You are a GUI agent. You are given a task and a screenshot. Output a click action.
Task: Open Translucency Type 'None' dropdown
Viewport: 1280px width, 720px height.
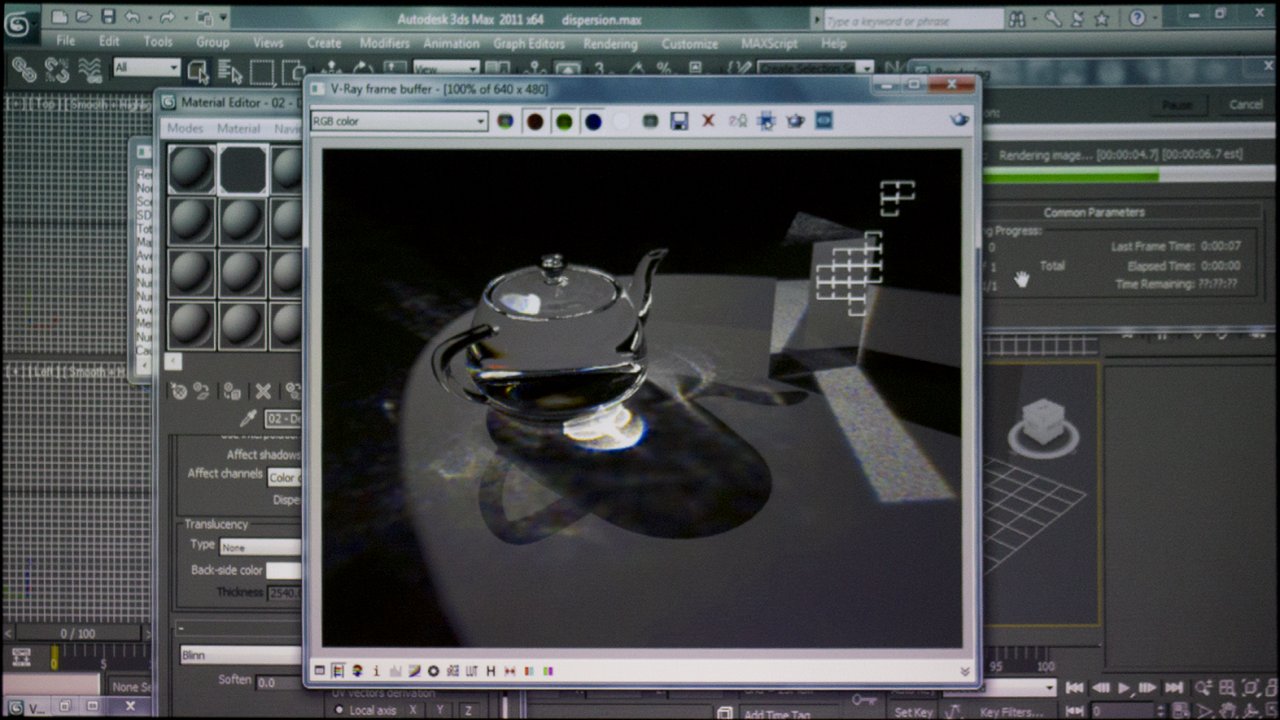(x=260, y=547)
